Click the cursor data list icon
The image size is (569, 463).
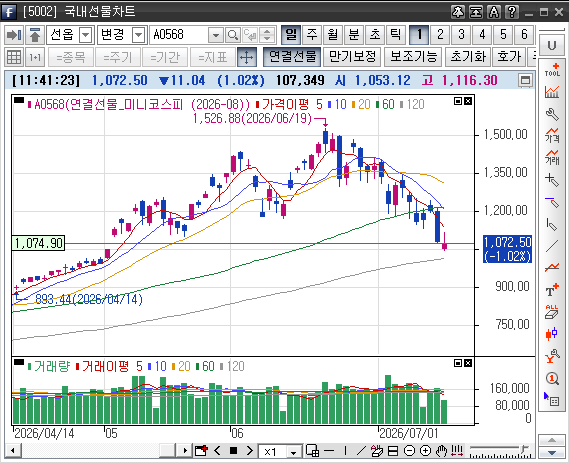[552, 400]
